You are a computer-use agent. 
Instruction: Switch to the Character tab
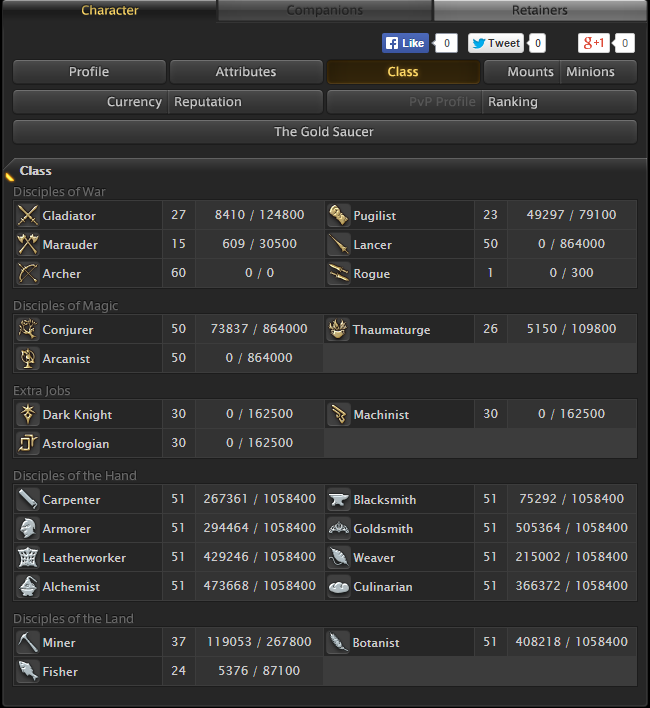[x=110, y=10]
